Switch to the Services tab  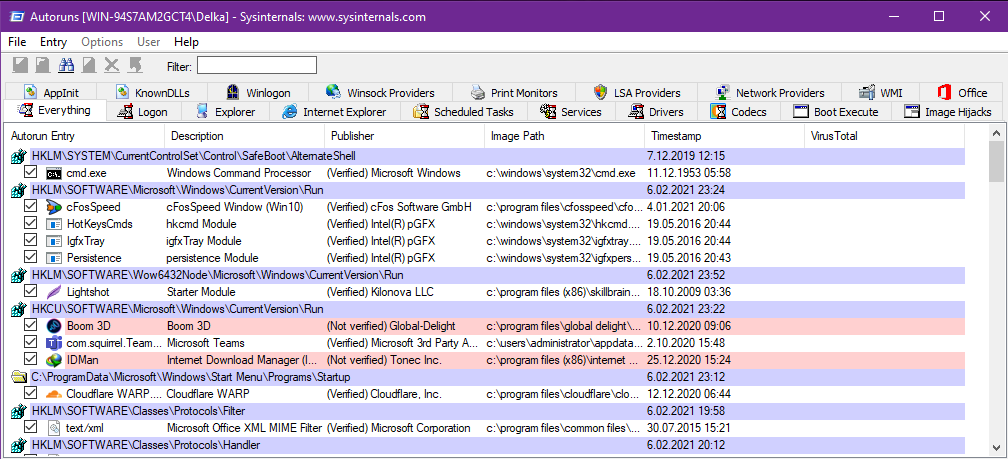572,112
